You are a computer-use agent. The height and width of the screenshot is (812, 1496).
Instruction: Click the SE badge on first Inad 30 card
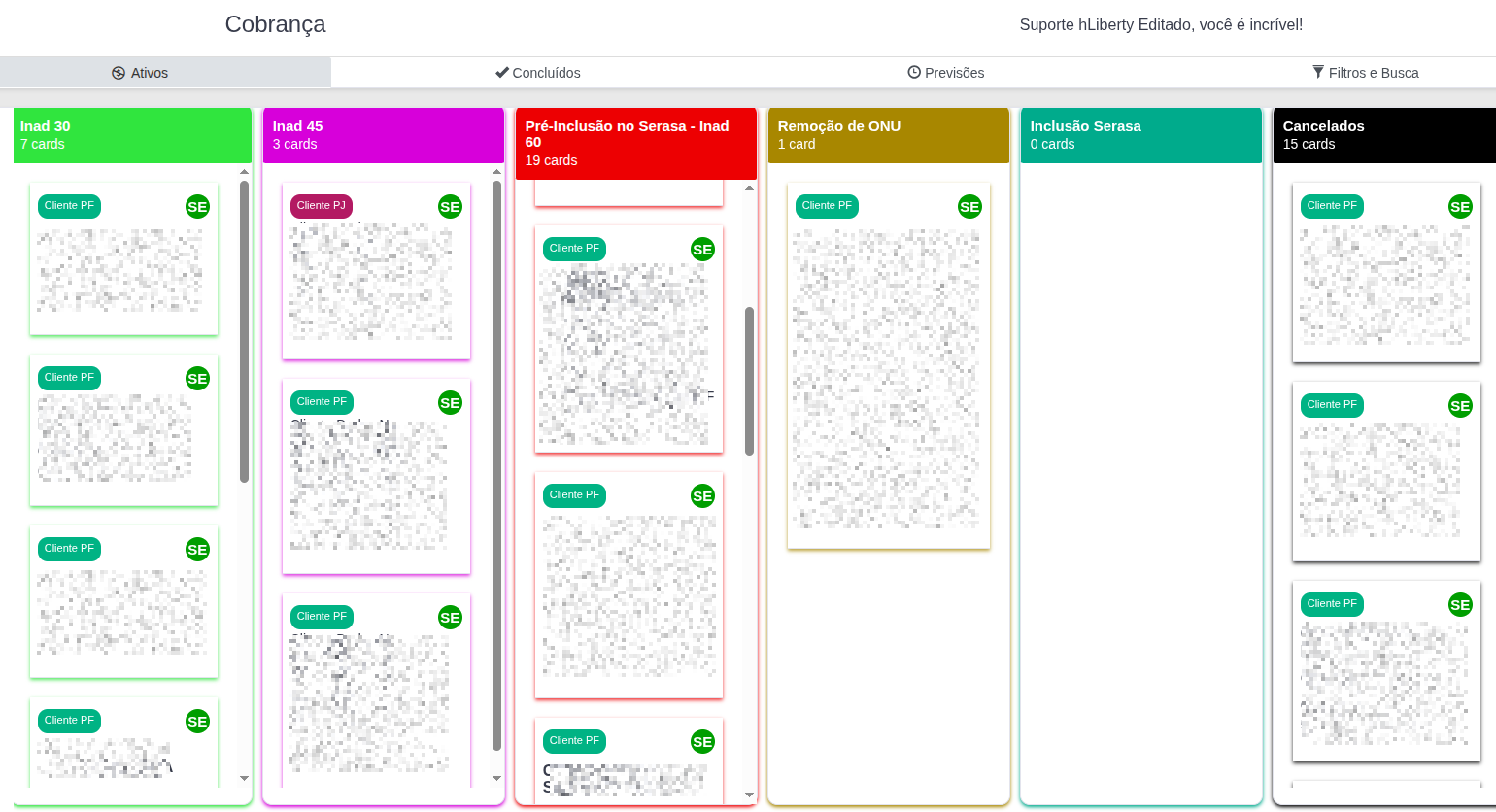pyautogui.click(x=197, y=206)
